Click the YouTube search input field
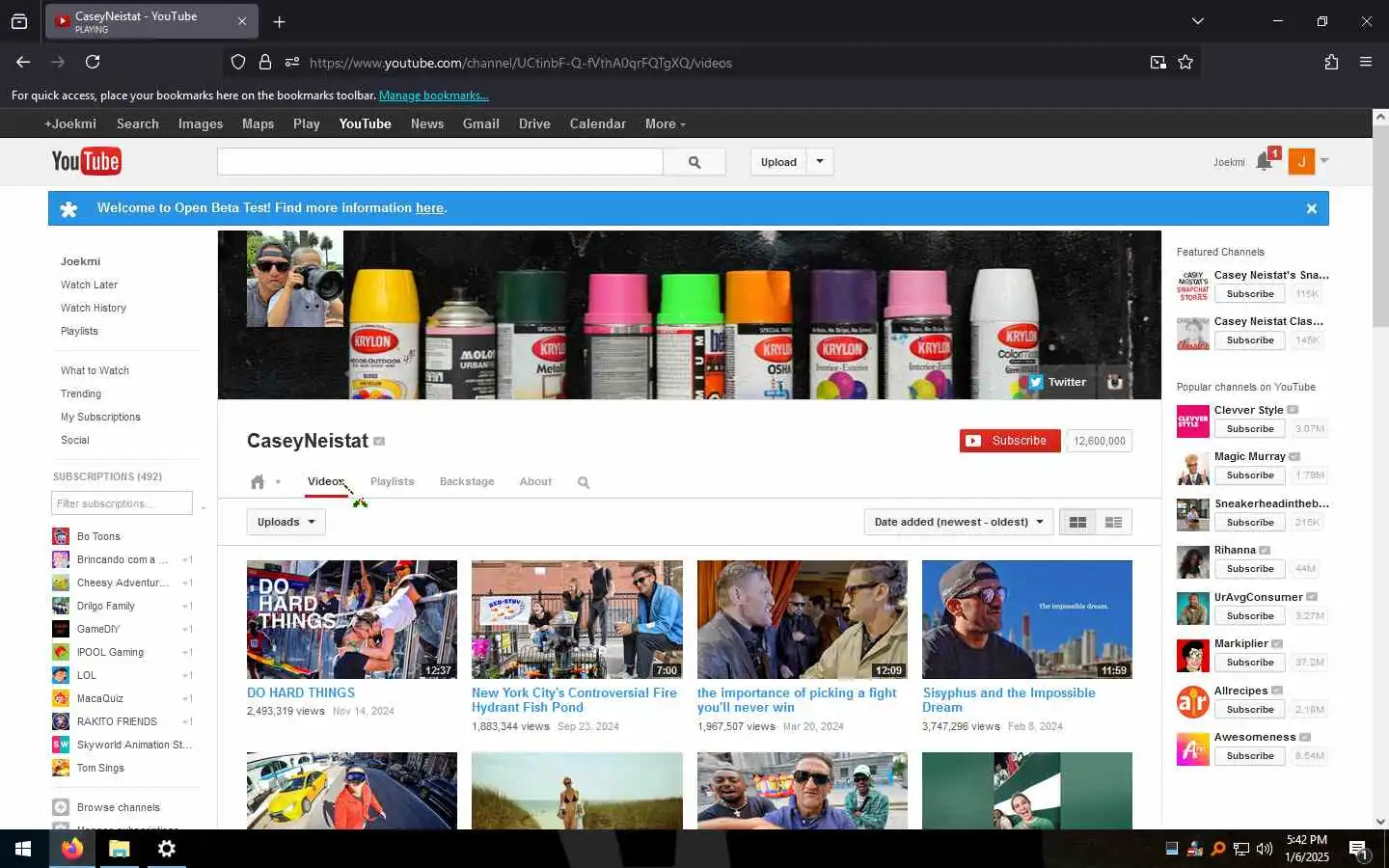The width and height of the screenshot is (1389, 868). pos(440,162)
